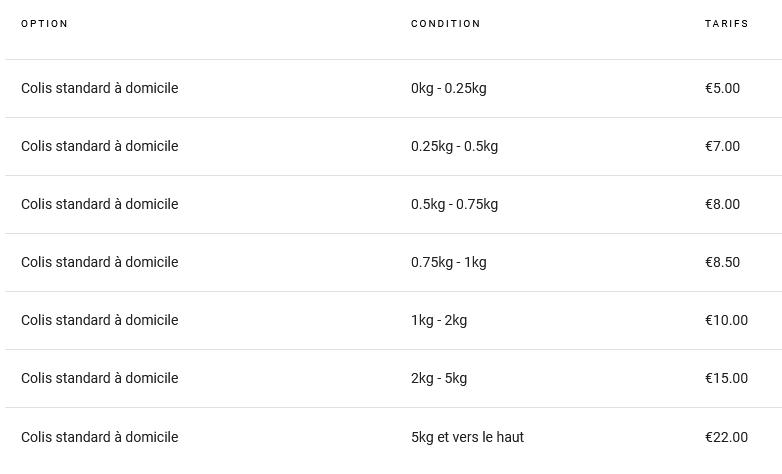Viewport: 782px width, 474px height.
Task: Click the €8.50 tariff
Action: point(722,262)
